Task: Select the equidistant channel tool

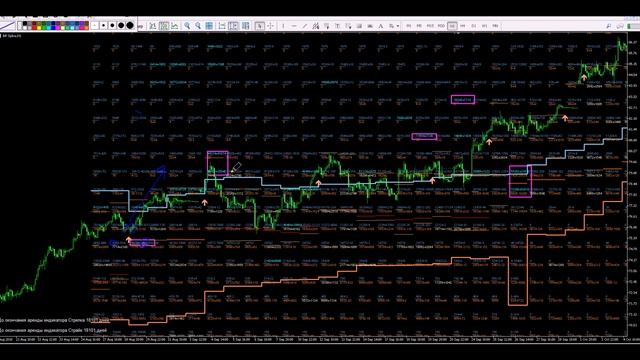Action: coord(316,26)
